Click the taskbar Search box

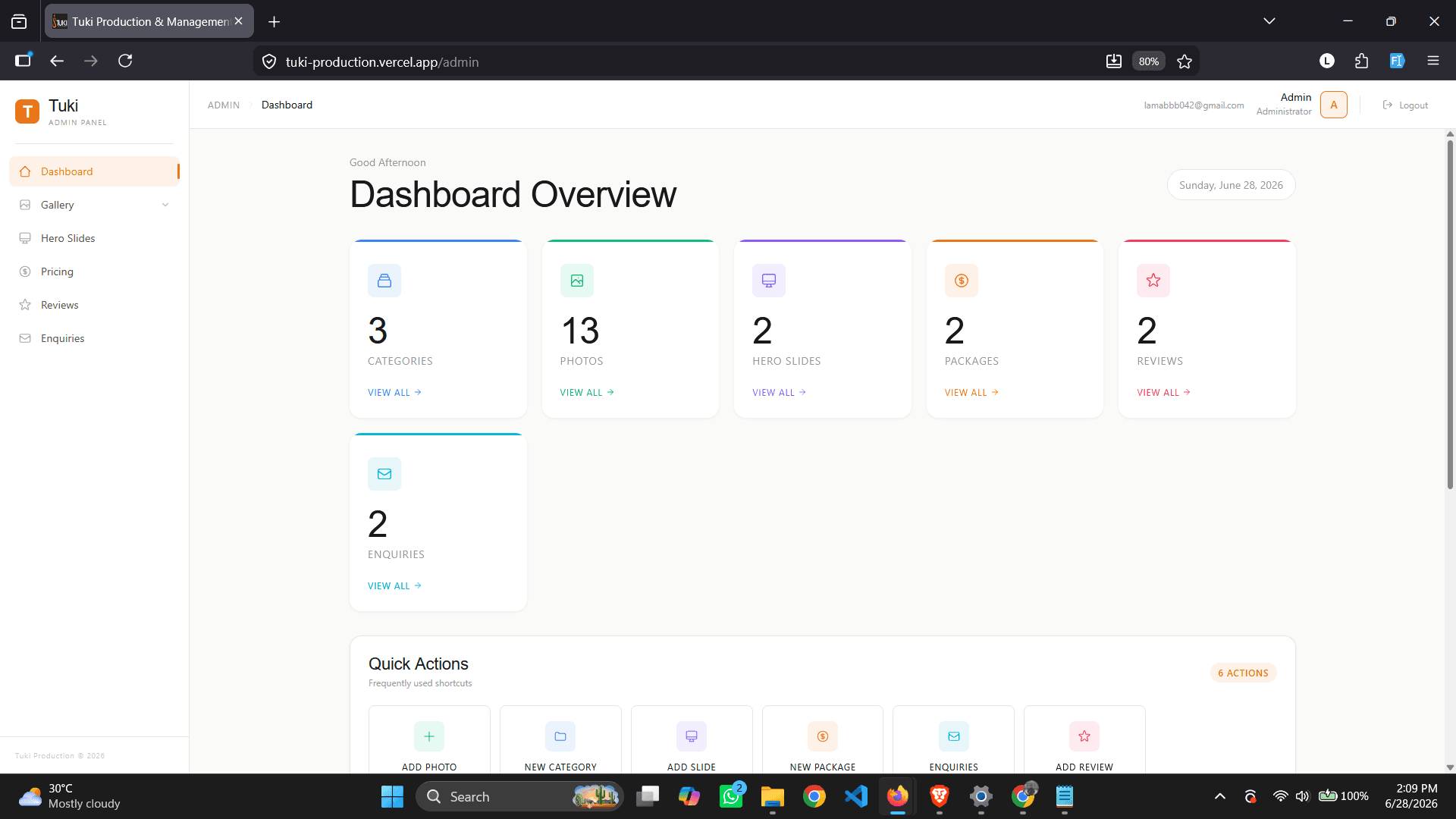(519, 796)
